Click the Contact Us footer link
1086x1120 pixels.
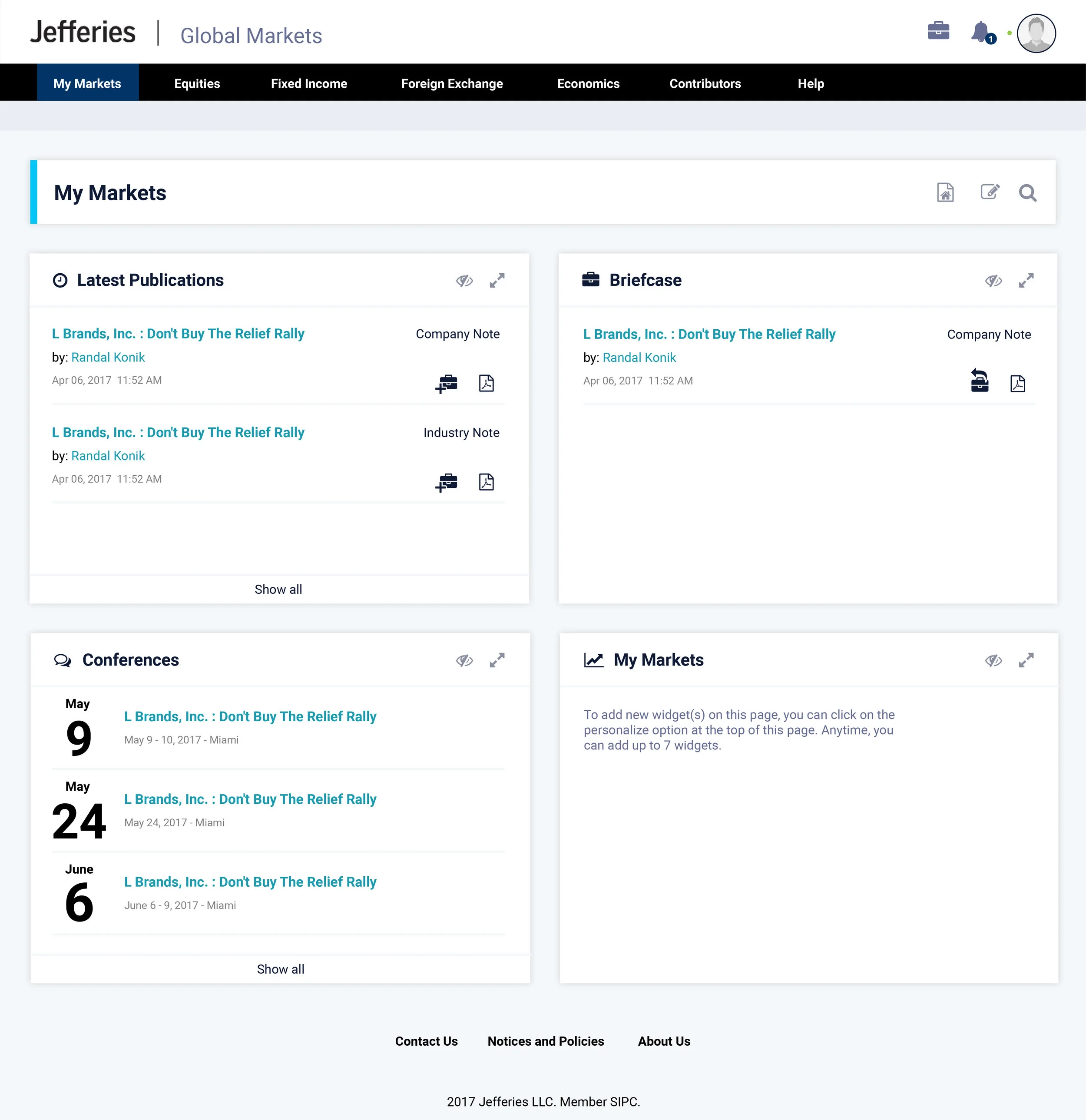pos(426,1041)
